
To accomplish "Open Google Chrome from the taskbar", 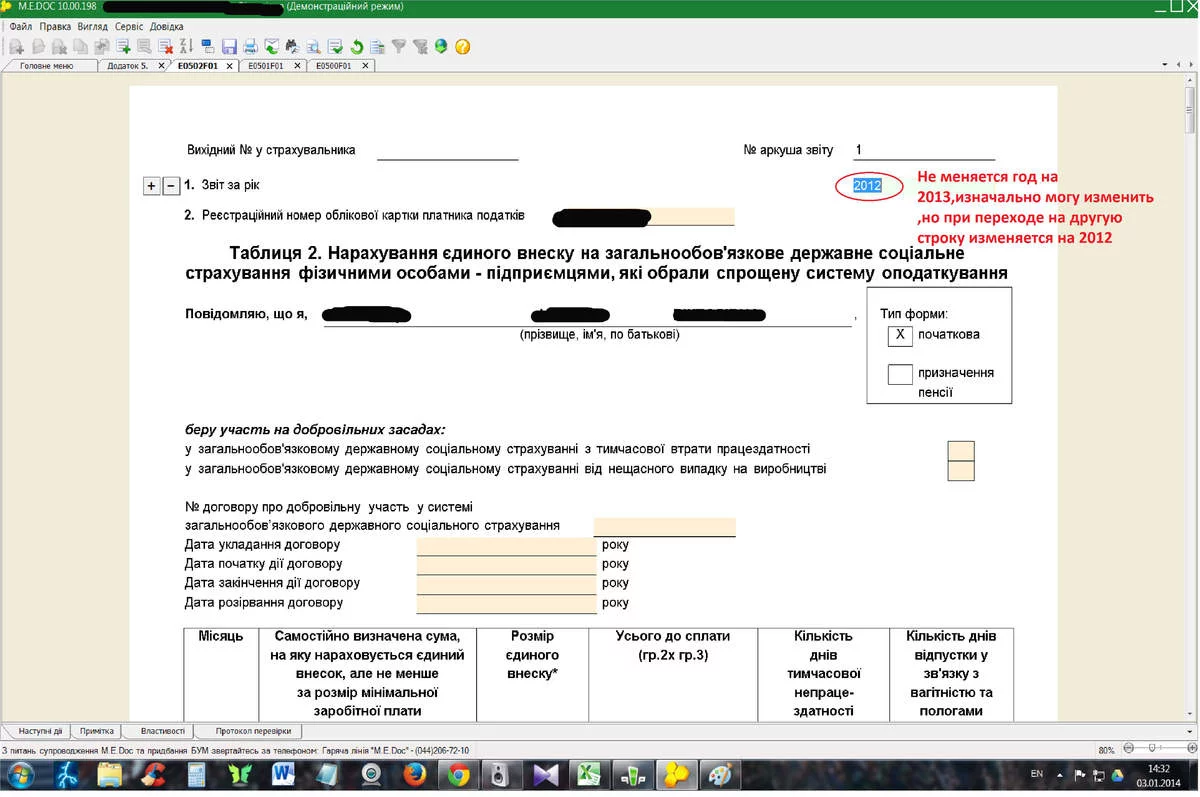I will 459,775.
